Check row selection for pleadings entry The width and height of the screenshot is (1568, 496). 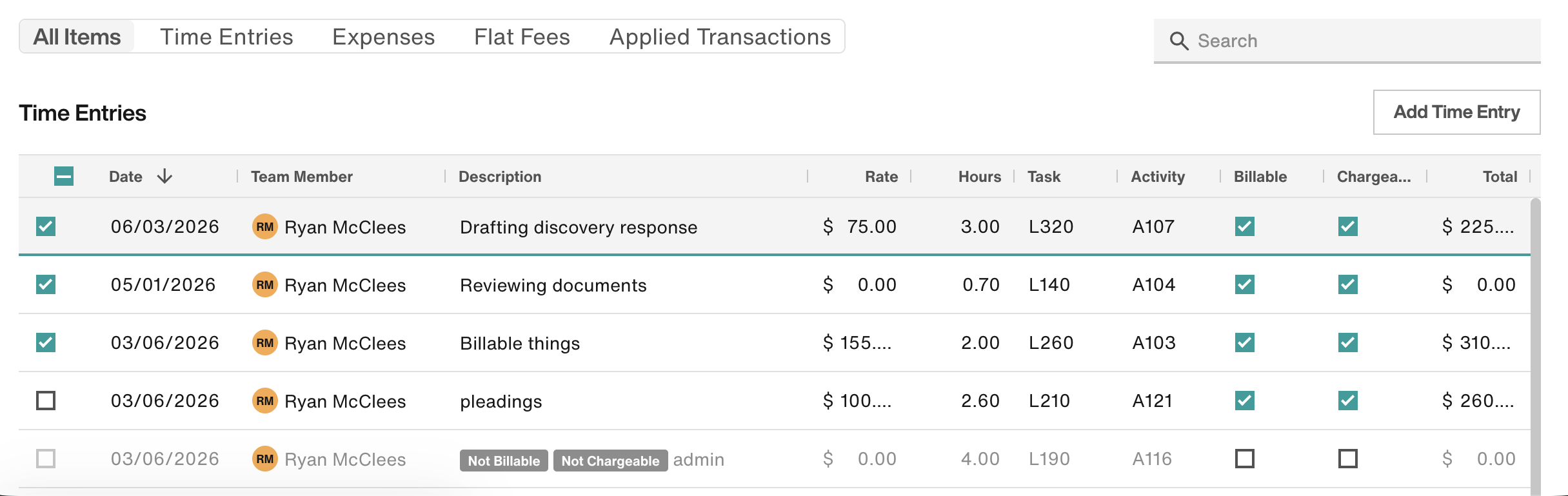[x=46, y=401]
